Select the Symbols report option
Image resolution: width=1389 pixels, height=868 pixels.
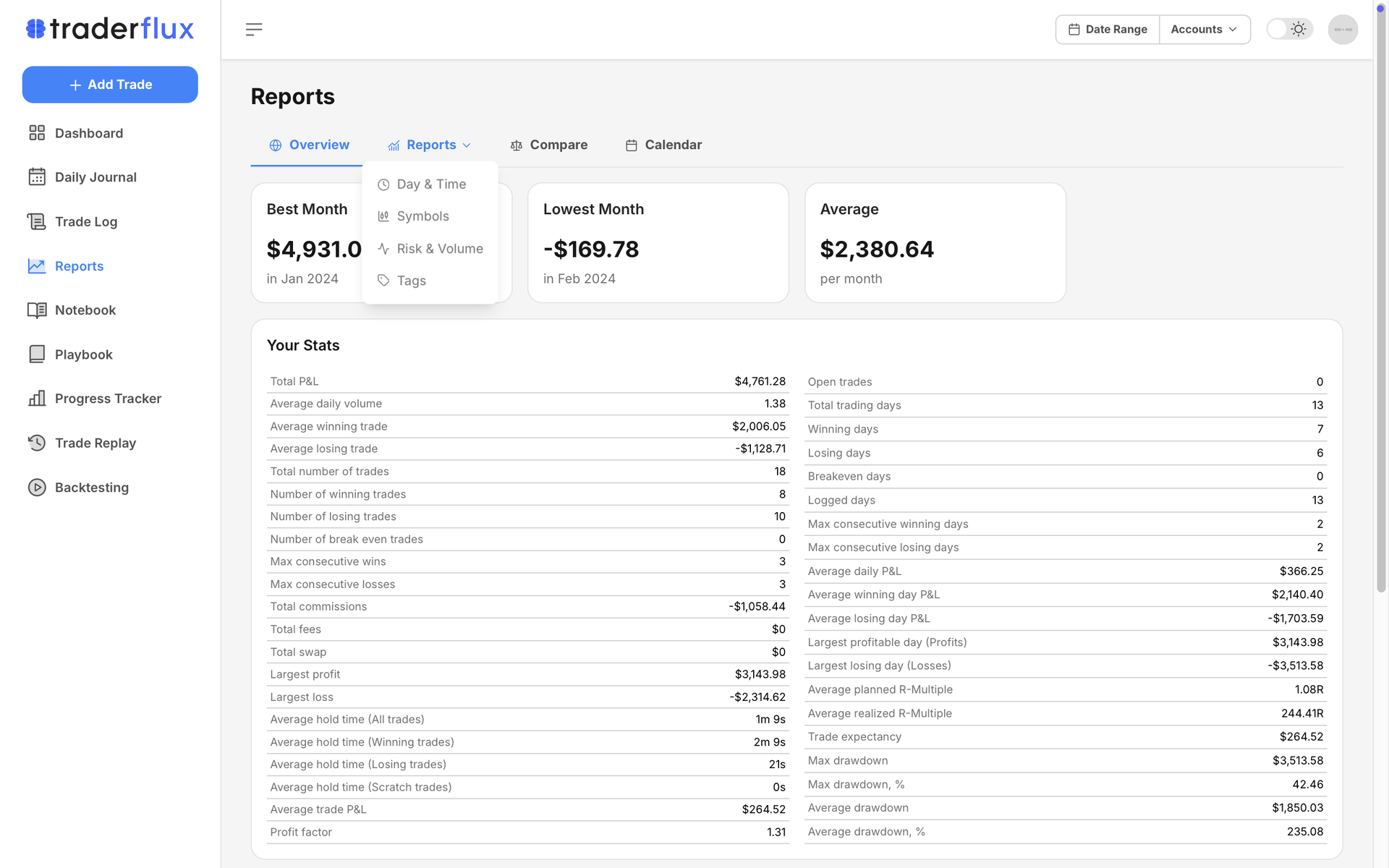(x=422, y=216)
